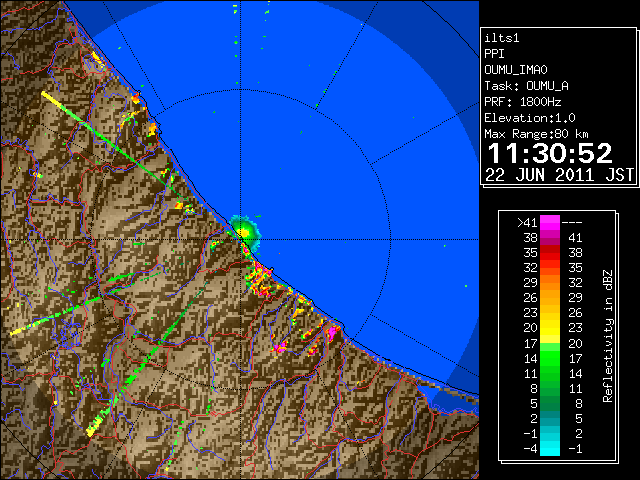The image size is (640, 480).
Task: Click the '>41' legend label
Action: tap(527, 222)
